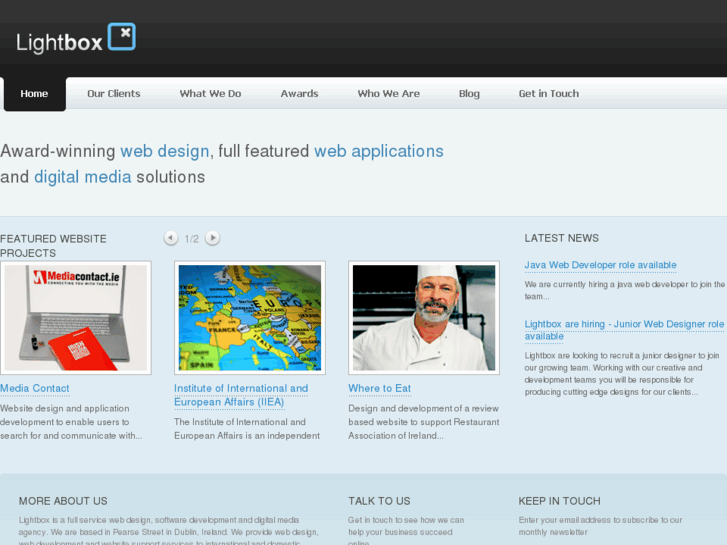The height and width of the screenshot is (545, 727).
Task: View the Mediacontact.ie laptop thumbnail
Action: tap(76, 318)
